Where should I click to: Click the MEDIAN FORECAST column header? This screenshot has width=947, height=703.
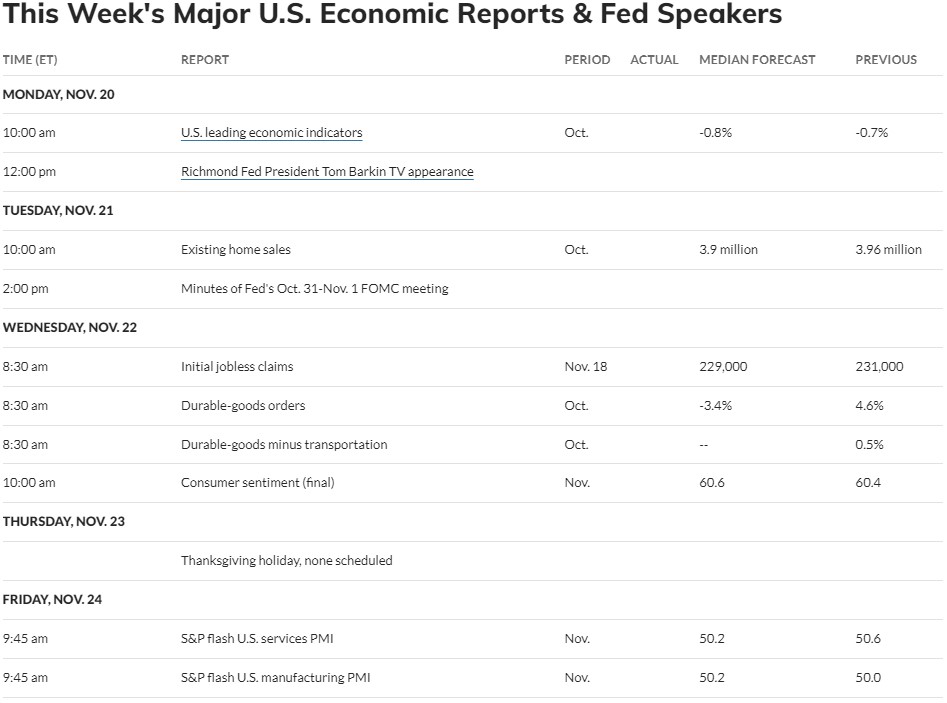757,59
